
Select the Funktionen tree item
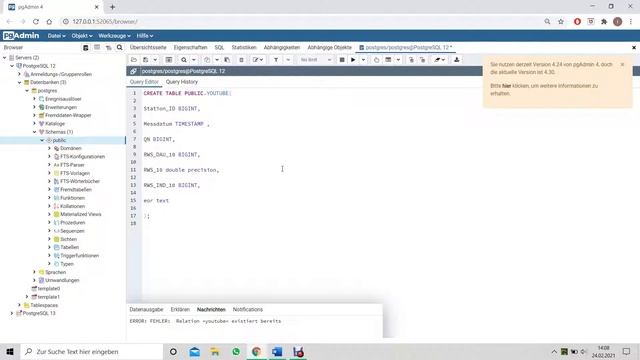click(x=72, y=198)
